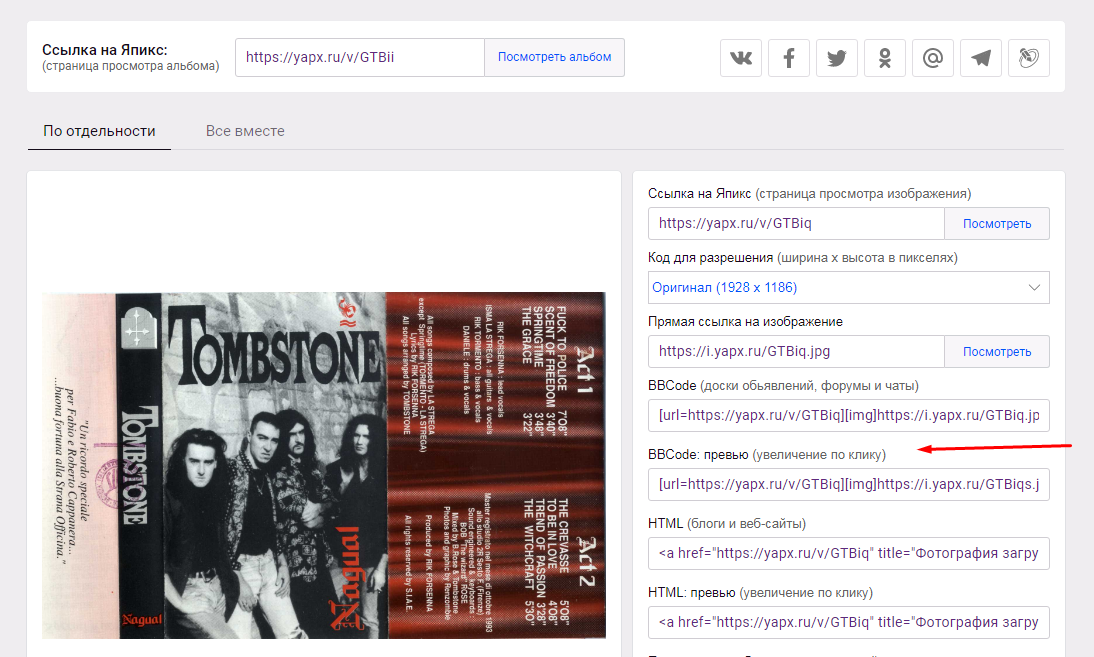Click 'Посмотреть' next to direct image link
The height and width of the screenshot is (657, 1094).
[997, 352]
